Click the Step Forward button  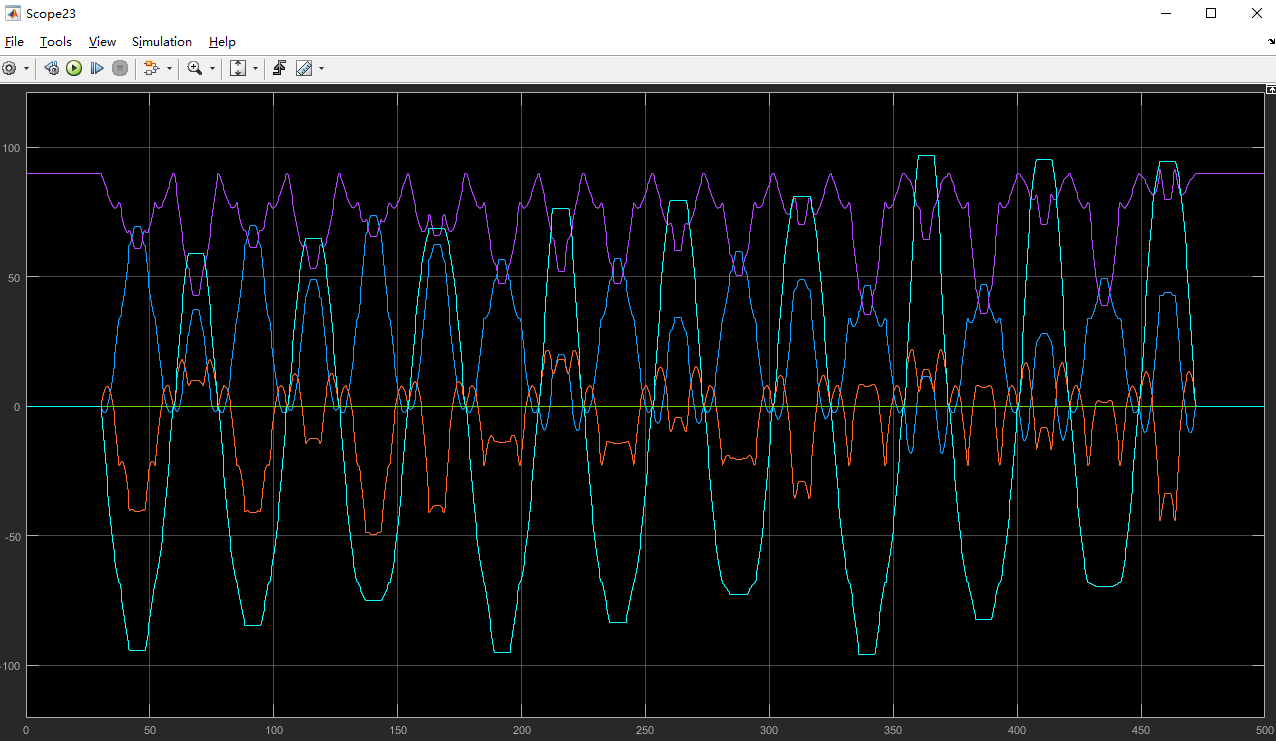click(97, 68)
